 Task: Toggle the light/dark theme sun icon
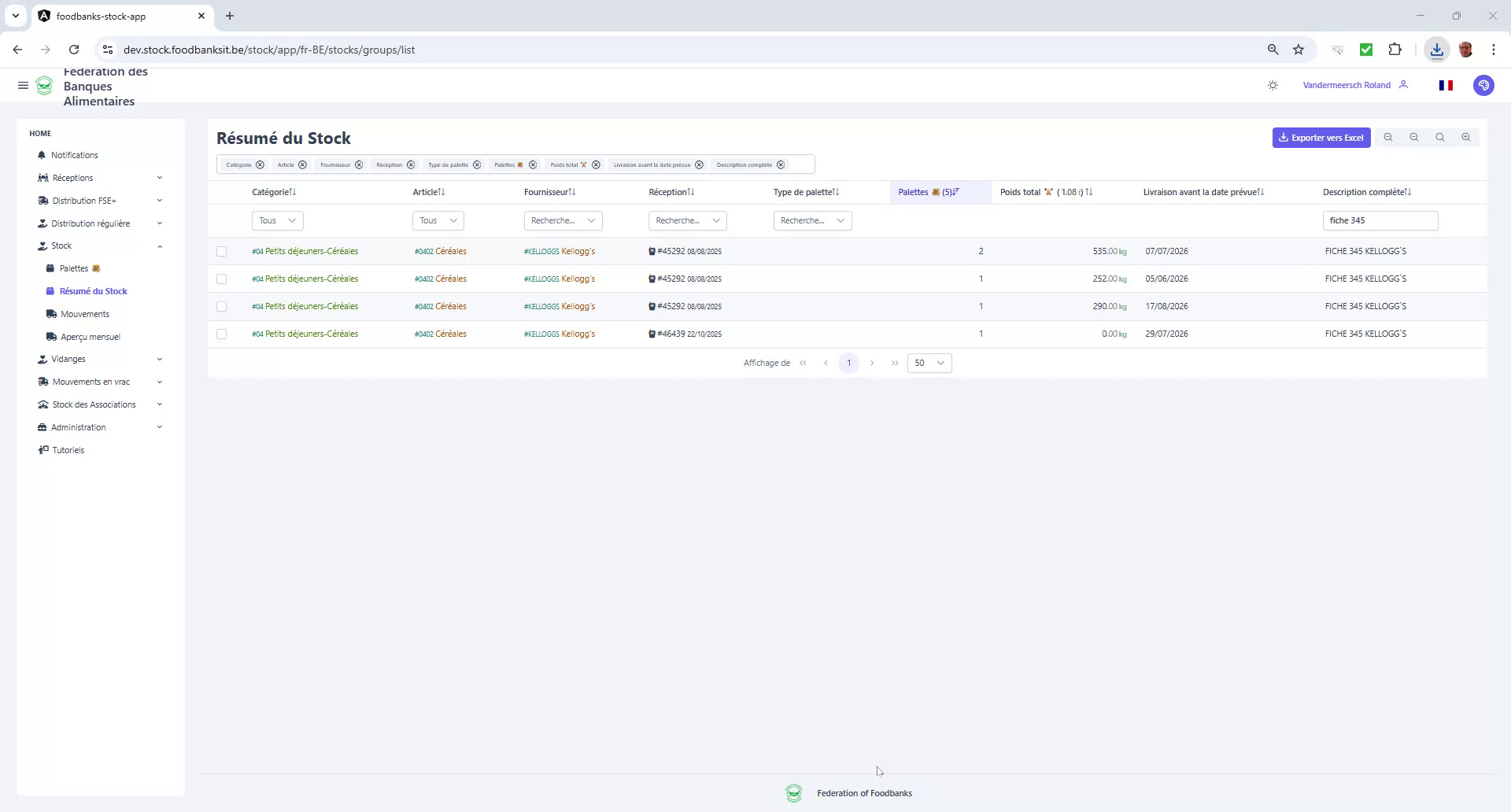click(x=1273, y=85)
